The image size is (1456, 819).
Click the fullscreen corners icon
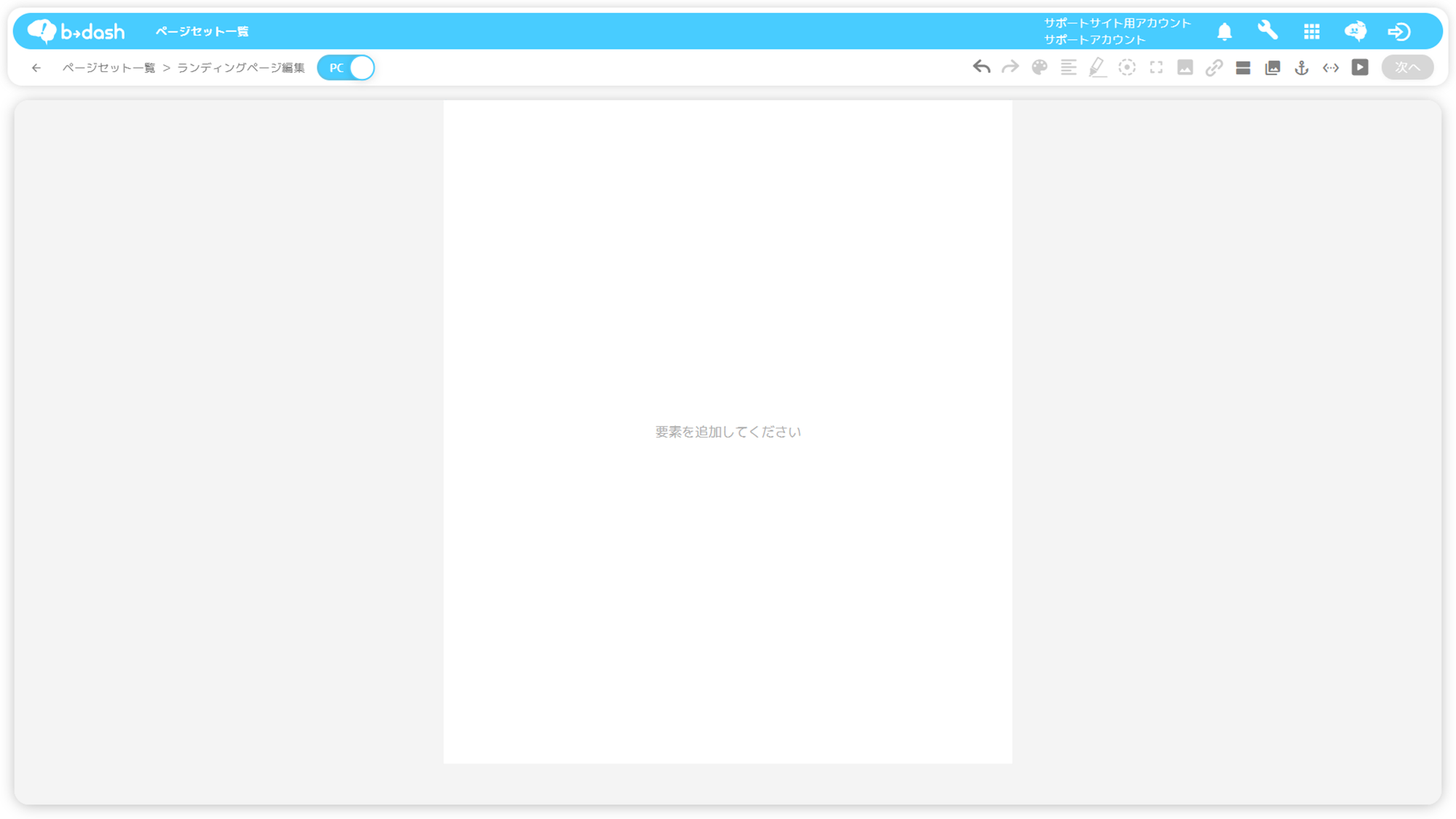1156,68
